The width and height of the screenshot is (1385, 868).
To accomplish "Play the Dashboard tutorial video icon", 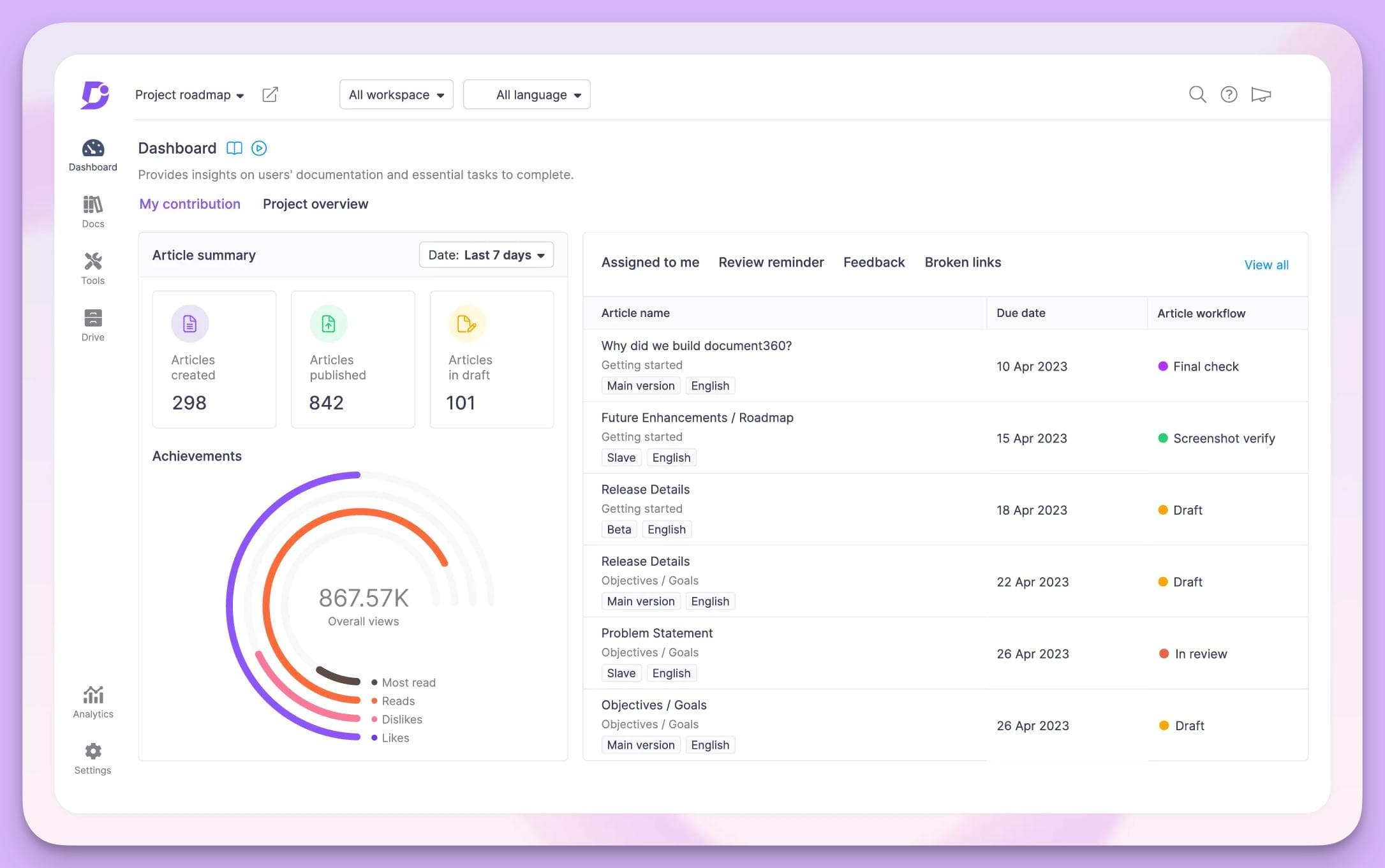I will tap(258, 148).
